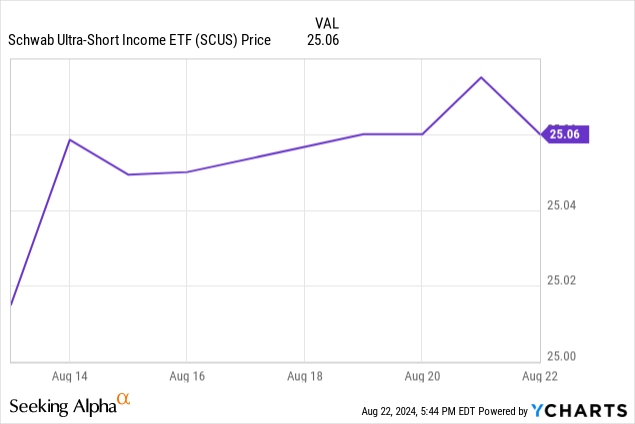
Task: Click the 25.02 y-axis label
Action: tap(563, 282)
